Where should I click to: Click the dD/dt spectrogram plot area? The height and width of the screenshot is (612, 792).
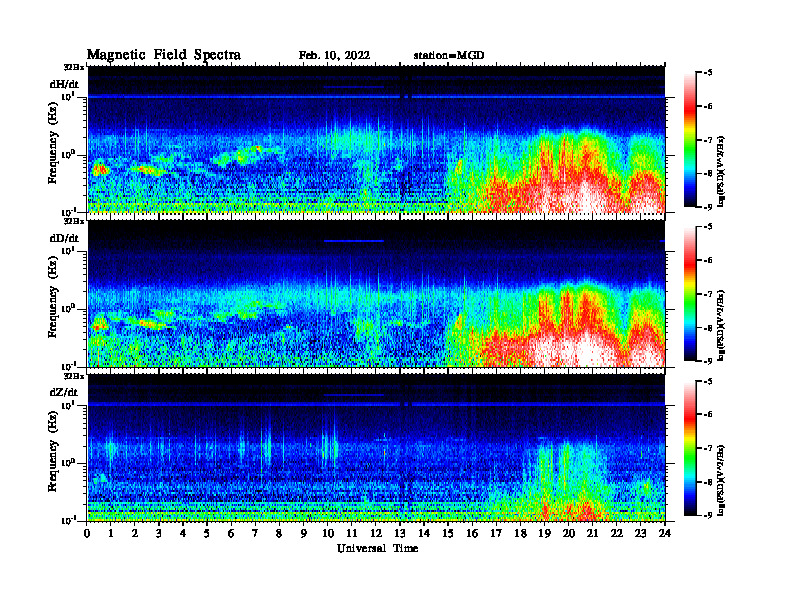pos(376,294)
